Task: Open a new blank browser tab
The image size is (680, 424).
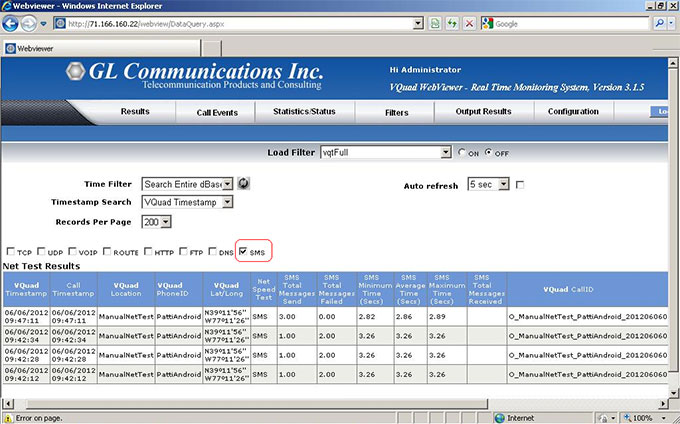Action: tap(212, 49)
